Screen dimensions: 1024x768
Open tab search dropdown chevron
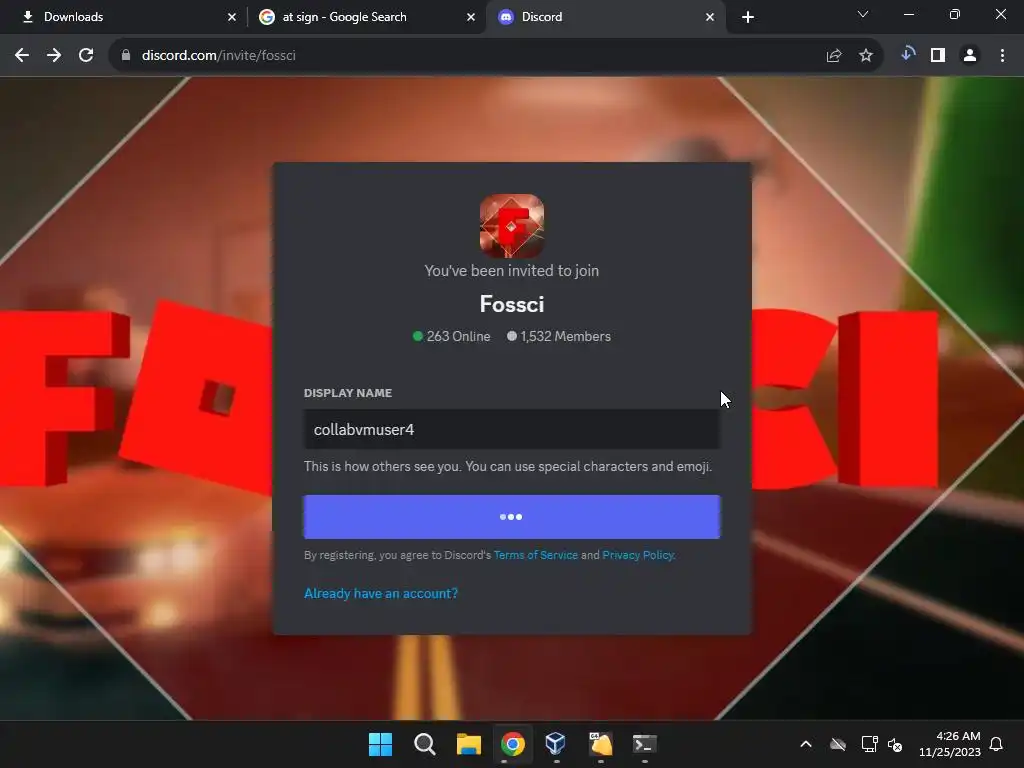pos(863,14)
